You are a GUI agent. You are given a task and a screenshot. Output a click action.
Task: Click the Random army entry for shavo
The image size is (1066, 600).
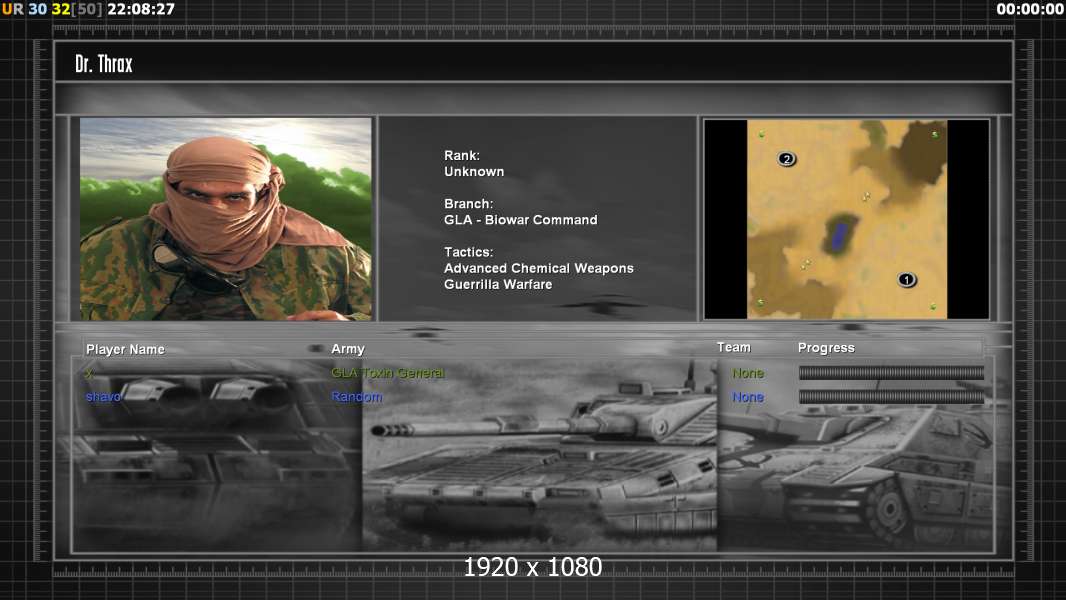tap(357, 397)
